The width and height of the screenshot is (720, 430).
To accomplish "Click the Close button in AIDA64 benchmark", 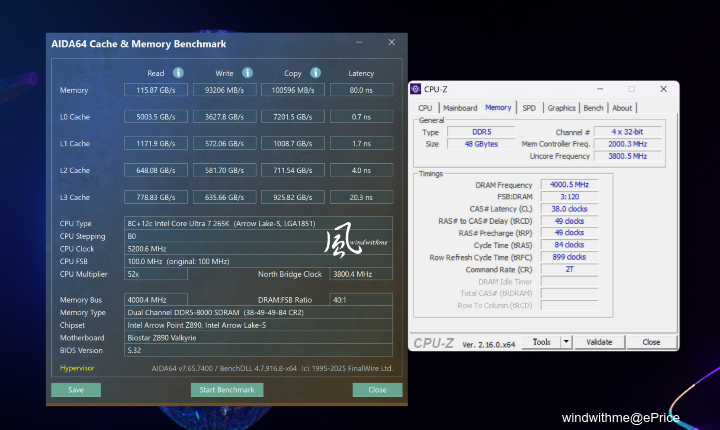I will [x=377, y=390].
